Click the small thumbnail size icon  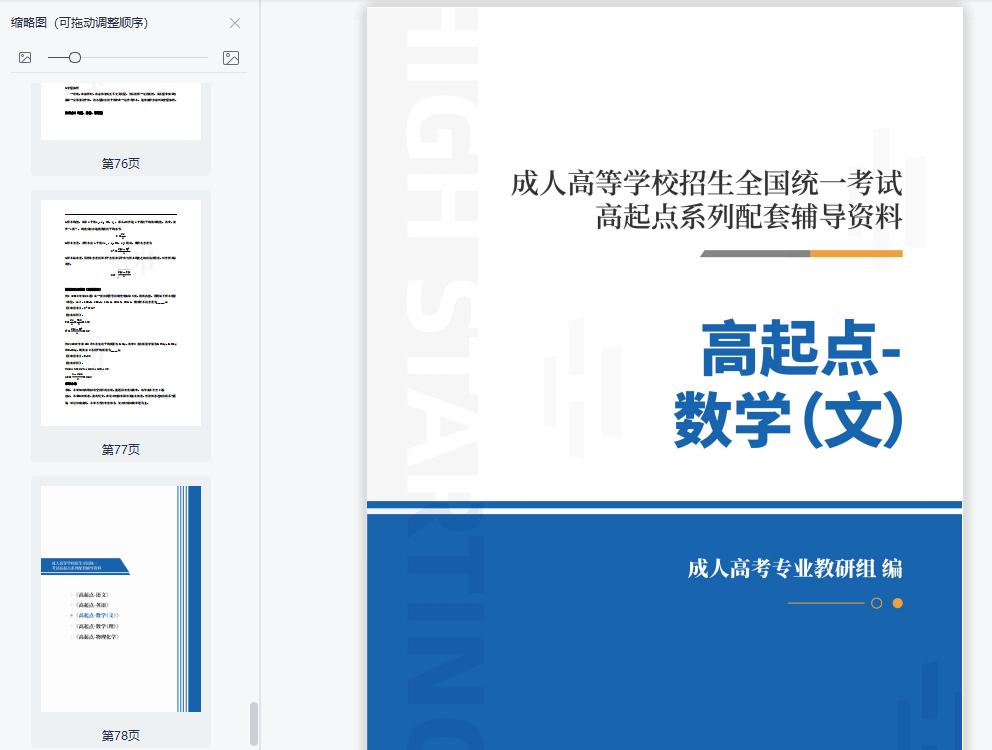pos(25,58)
